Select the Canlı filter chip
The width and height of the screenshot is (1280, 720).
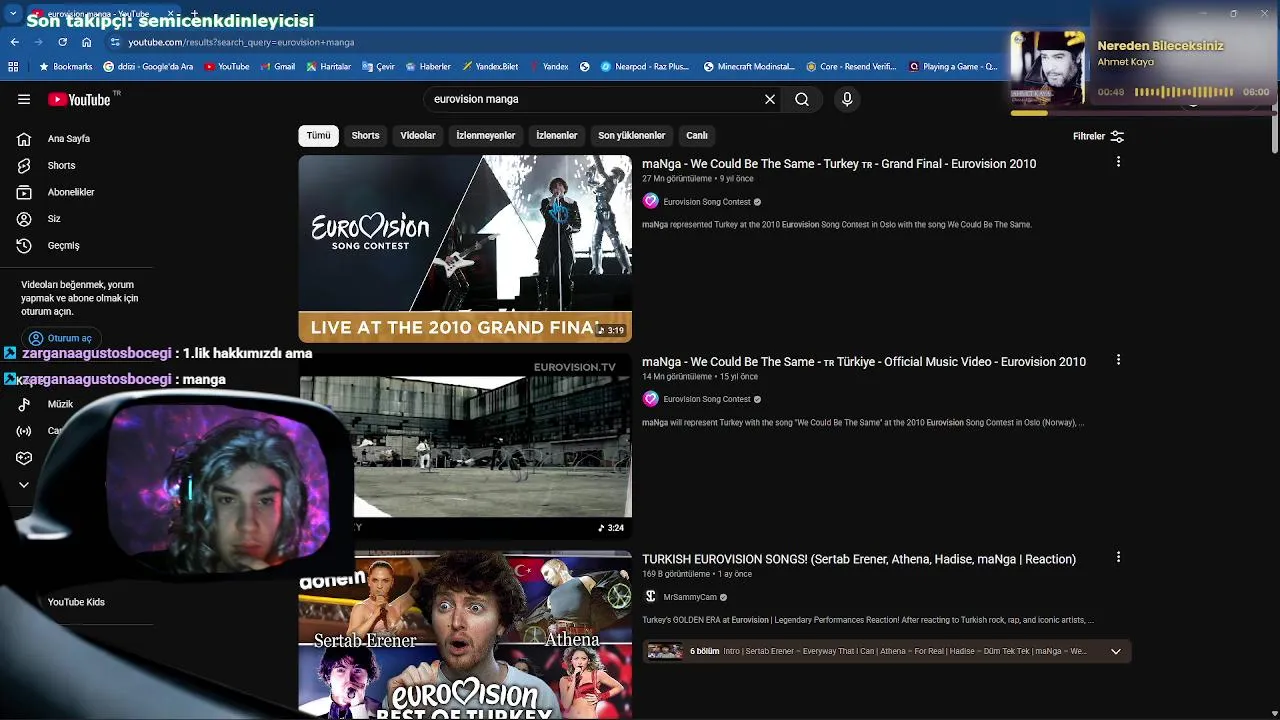(697, 135)
